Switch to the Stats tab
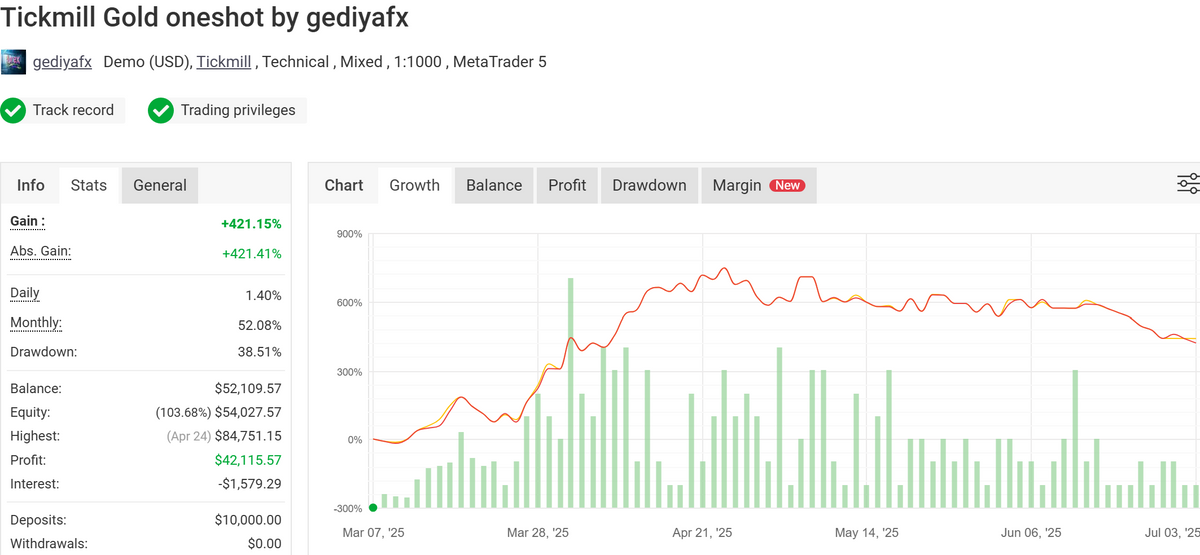1200x555 pixels. point(88,185)
